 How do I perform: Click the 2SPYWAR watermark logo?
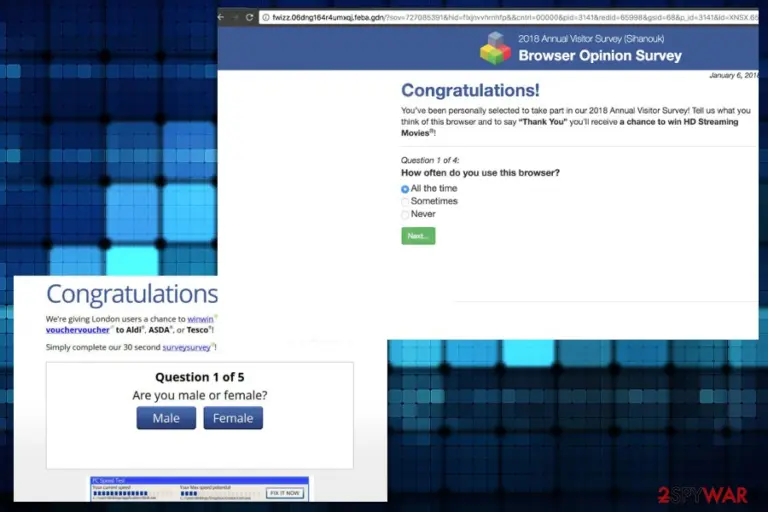703,495
